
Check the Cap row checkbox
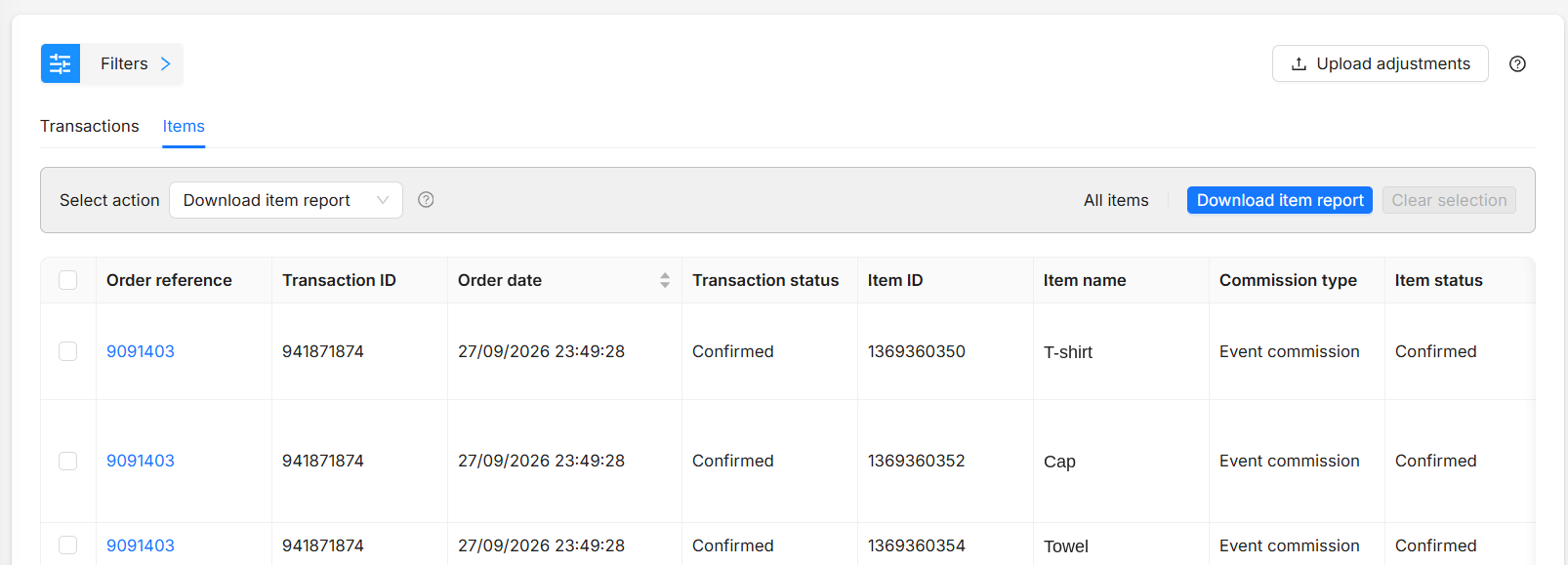click(x=67, y=461)
